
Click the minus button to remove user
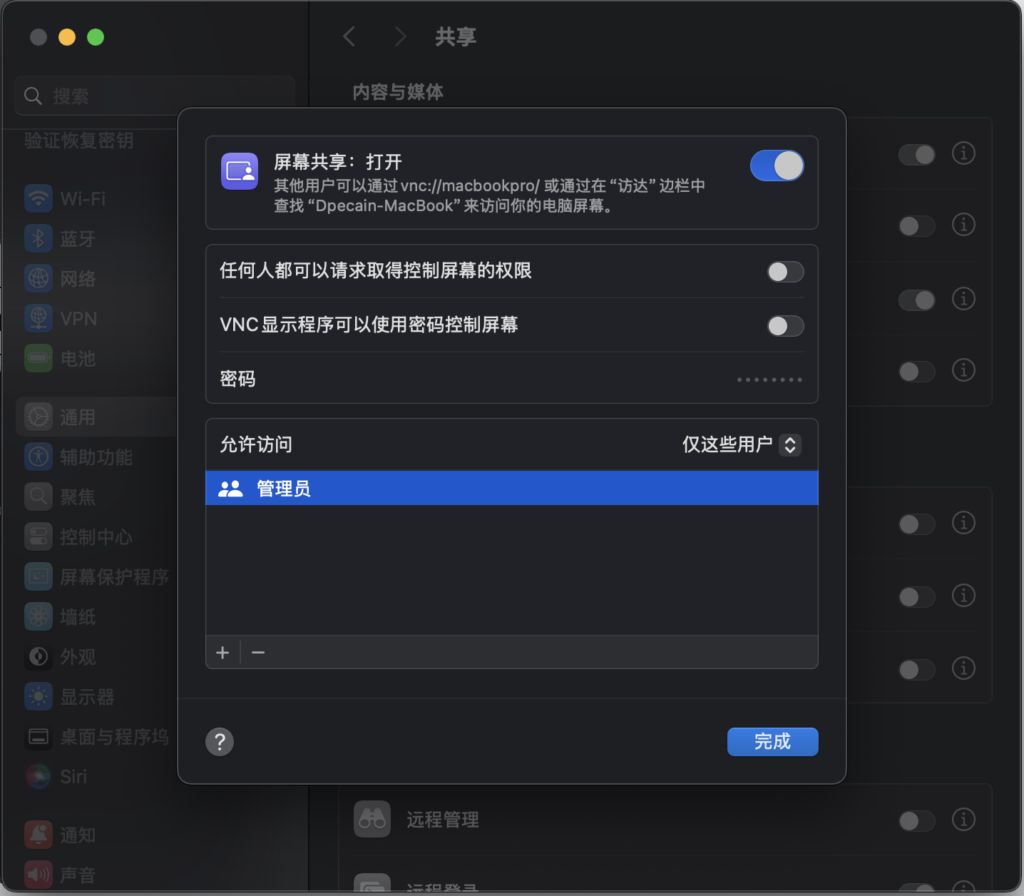258,653
